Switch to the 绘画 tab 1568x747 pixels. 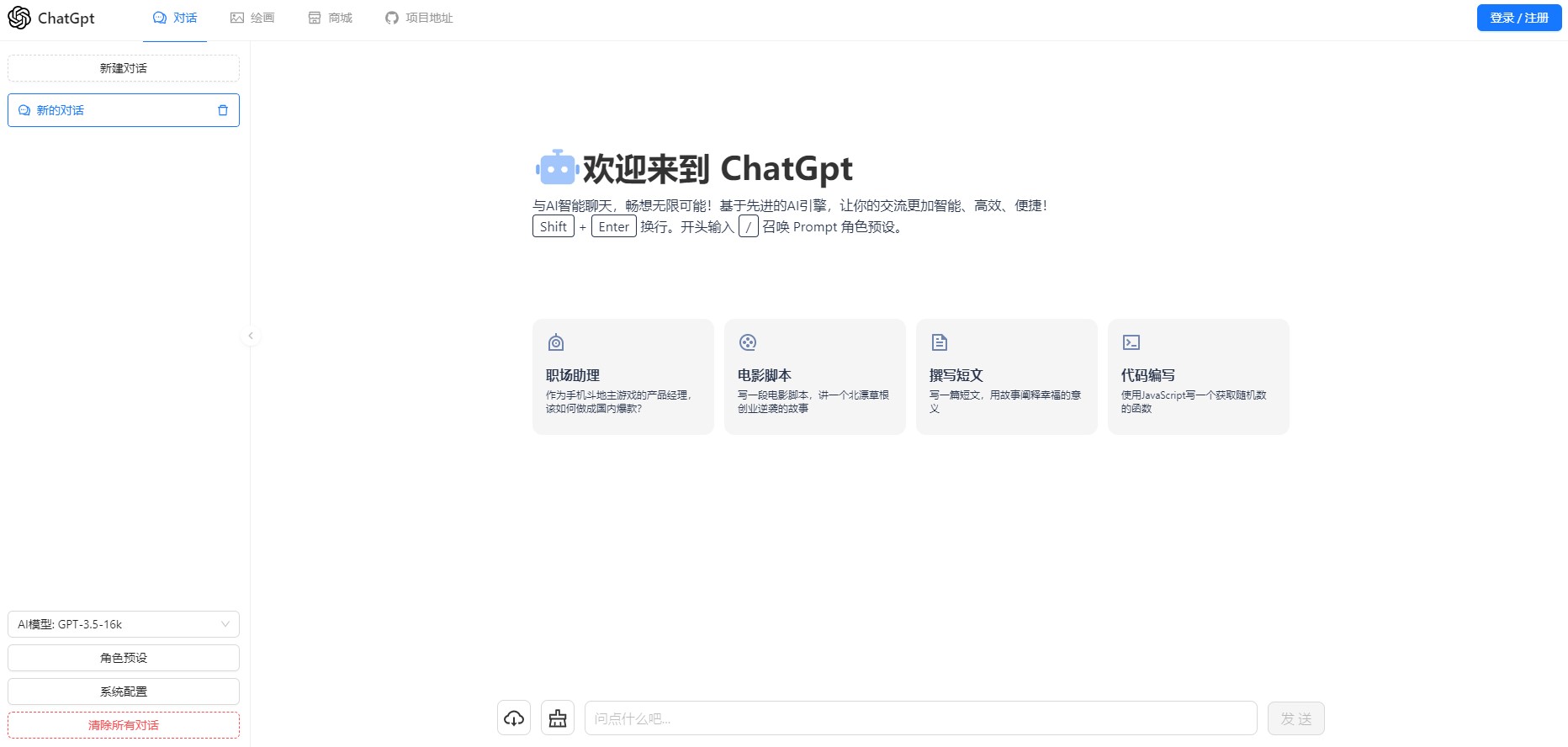coord(252,18)
